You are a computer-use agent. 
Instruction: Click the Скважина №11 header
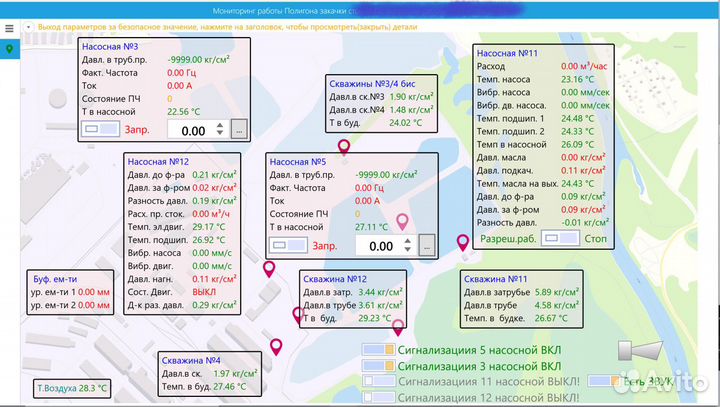(x=495, y=279)
